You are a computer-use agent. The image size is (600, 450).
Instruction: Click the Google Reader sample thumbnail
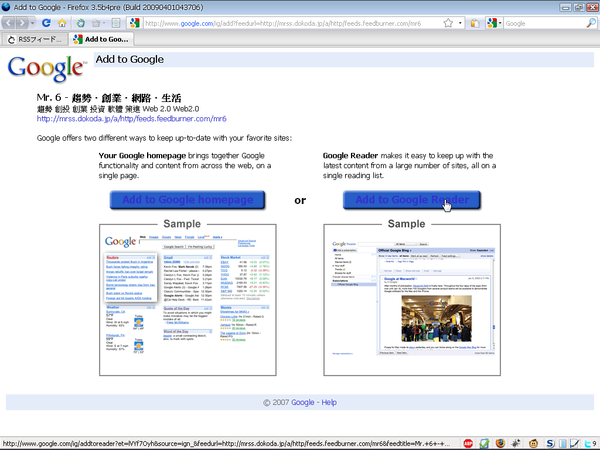point(412,300)
